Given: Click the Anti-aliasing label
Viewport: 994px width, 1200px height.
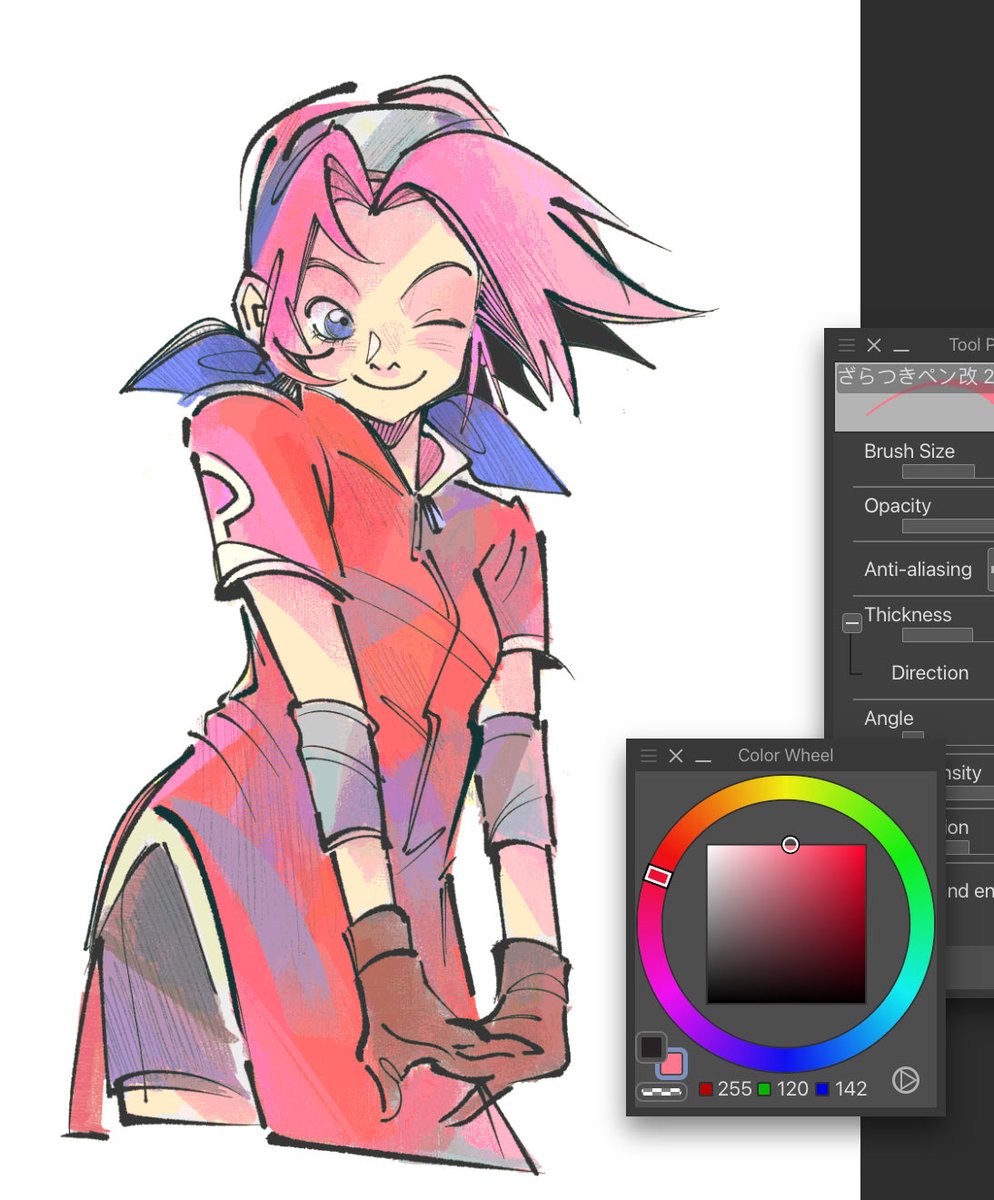Looking at the screenshot, I should [x=918, y=569].
